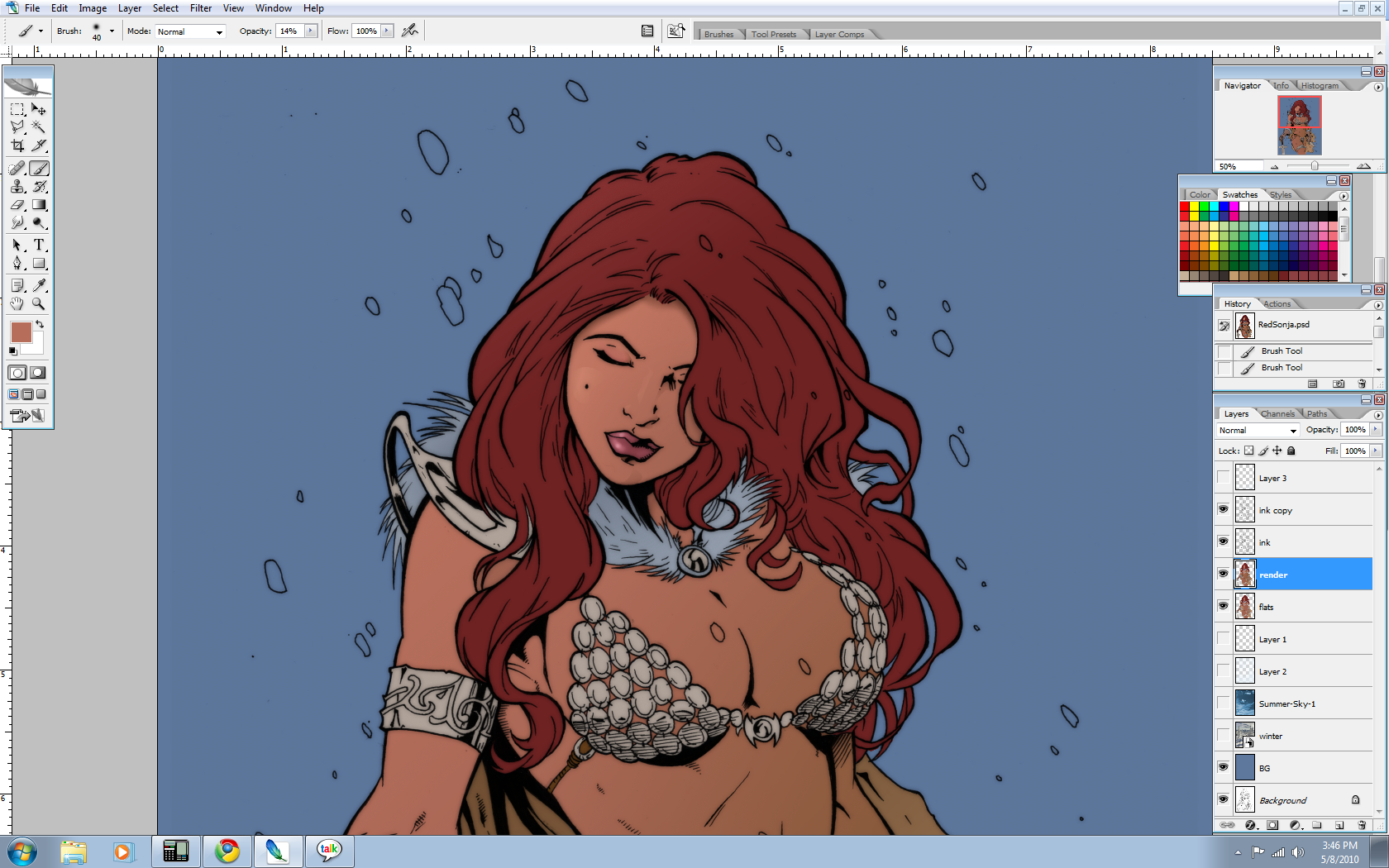This screenshot has width=1389, height=868.
Task: Show the Summer-Sky-1 layer
Action: 1223,703
